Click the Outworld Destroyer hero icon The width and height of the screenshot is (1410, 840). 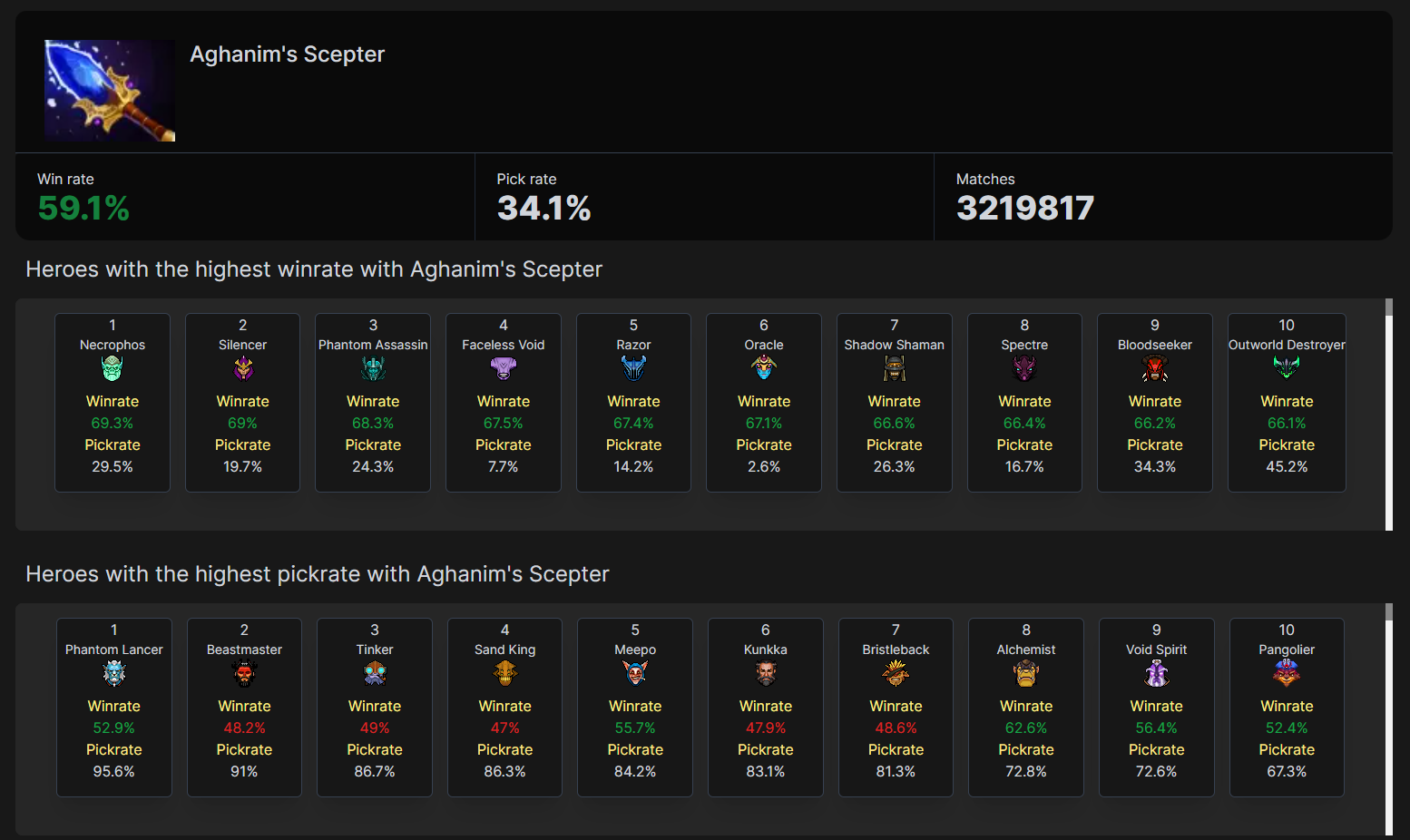(x=1287, y=368)
